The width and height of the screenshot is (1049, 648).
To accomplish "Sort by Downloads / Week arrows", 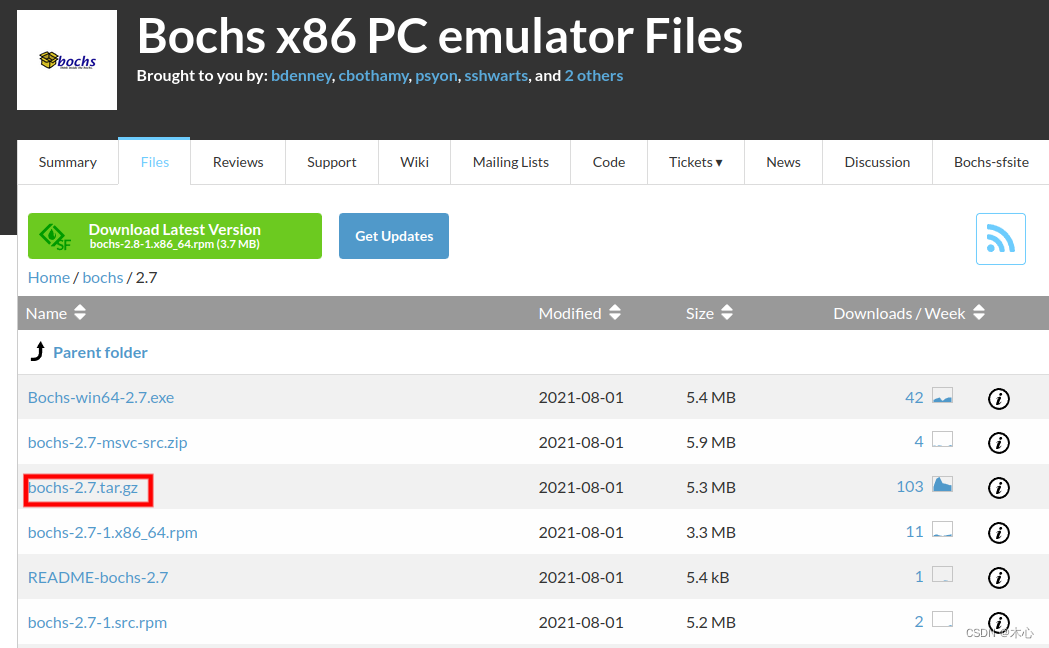I will coord(979,312).
